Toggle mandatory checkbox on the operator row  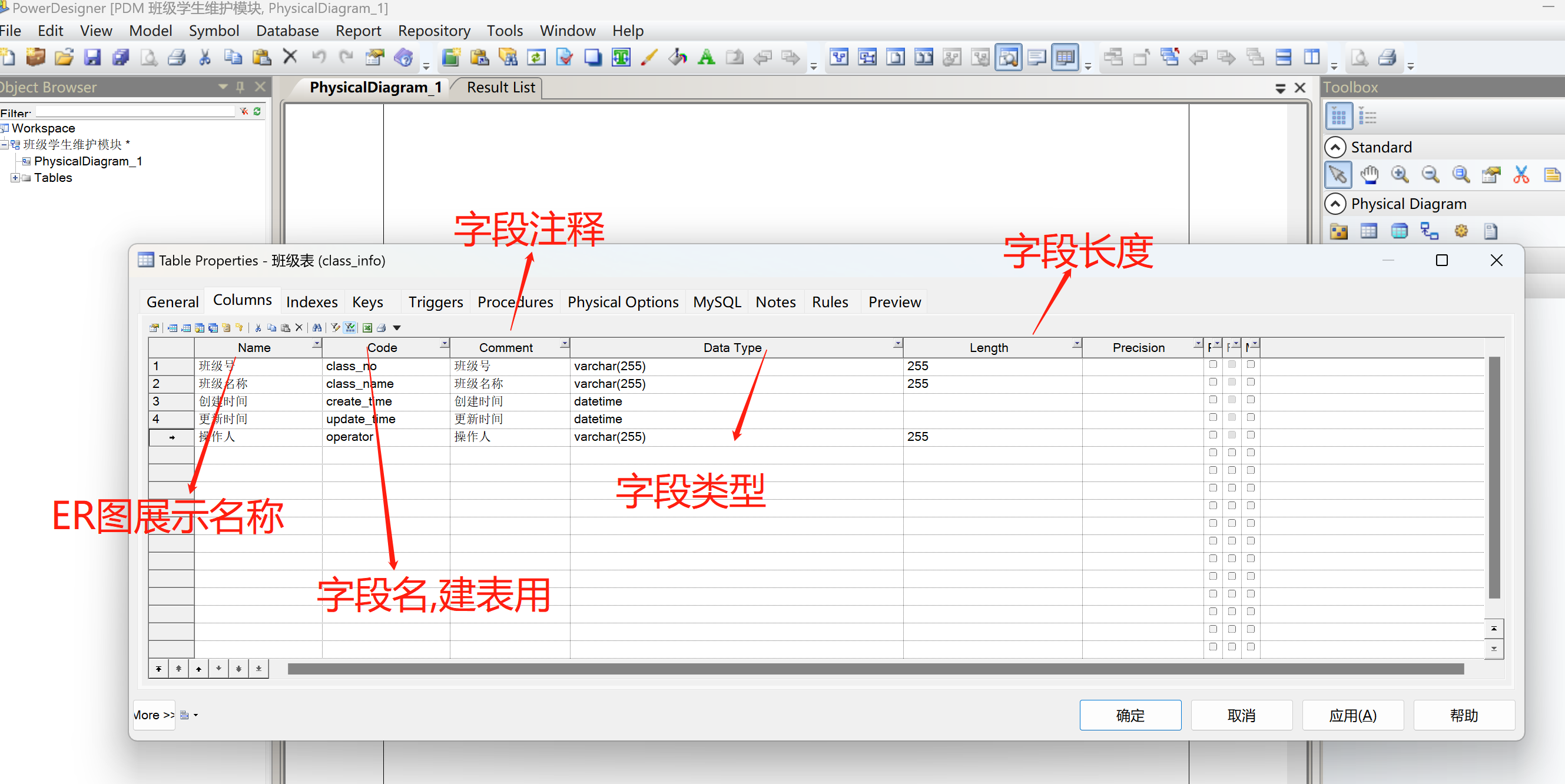coord(1251,435)
